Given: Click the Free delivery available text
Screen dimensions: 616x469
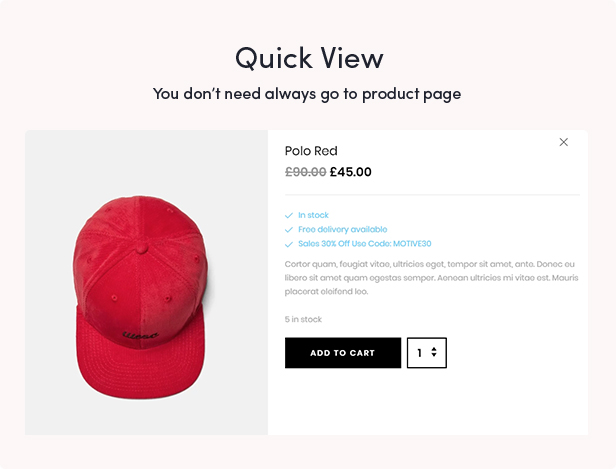Looking at the screenshot, I should [342, 229].
